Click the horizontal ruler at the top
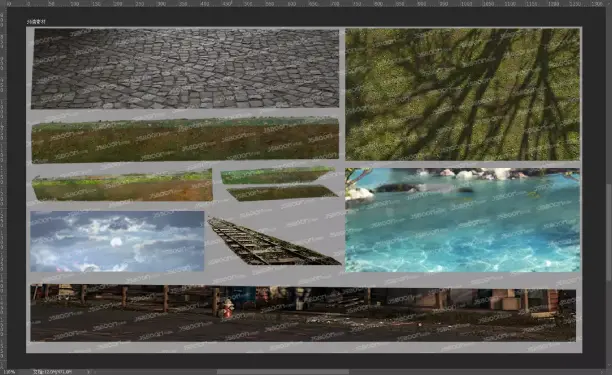 pos(306,4)
